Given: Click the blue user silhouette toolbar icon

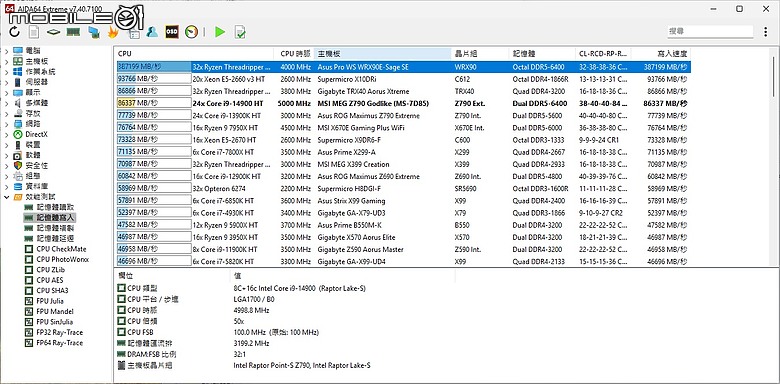Looking at the screenshot, I should [x=152, y=32].
